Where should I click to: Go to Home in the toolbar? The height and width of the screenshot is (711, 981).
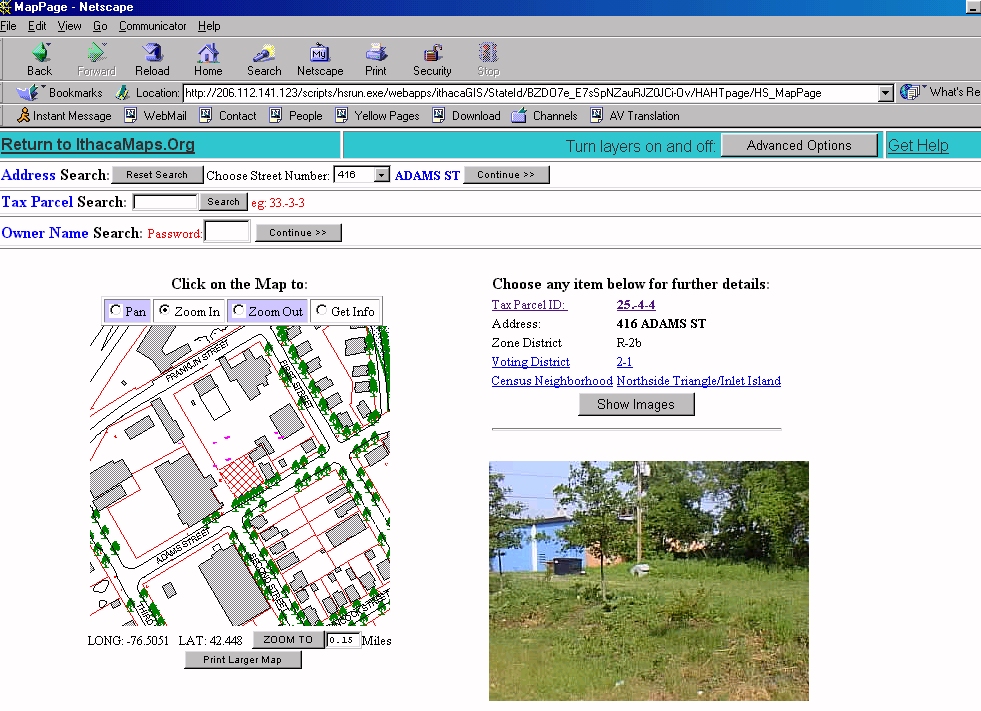(208, 58)
